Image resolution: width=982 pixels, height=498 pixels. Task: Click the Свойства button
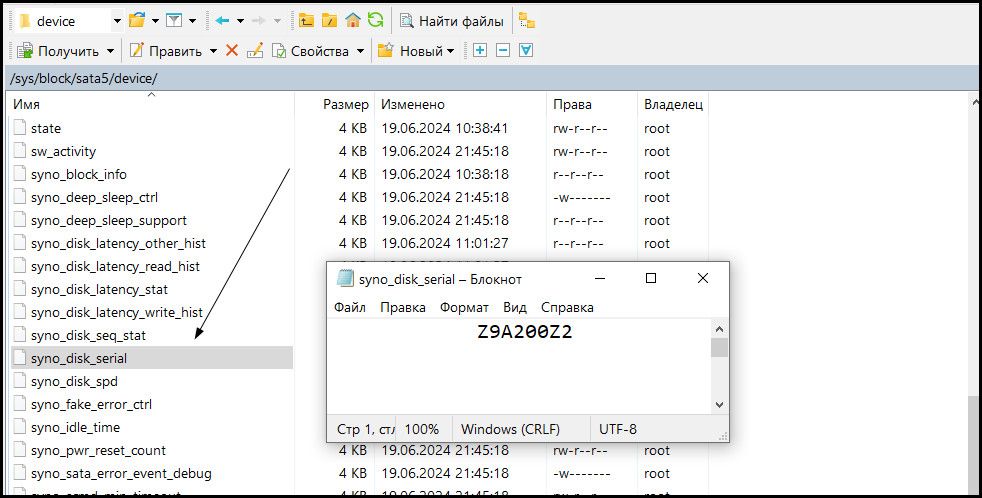[319, 50]
